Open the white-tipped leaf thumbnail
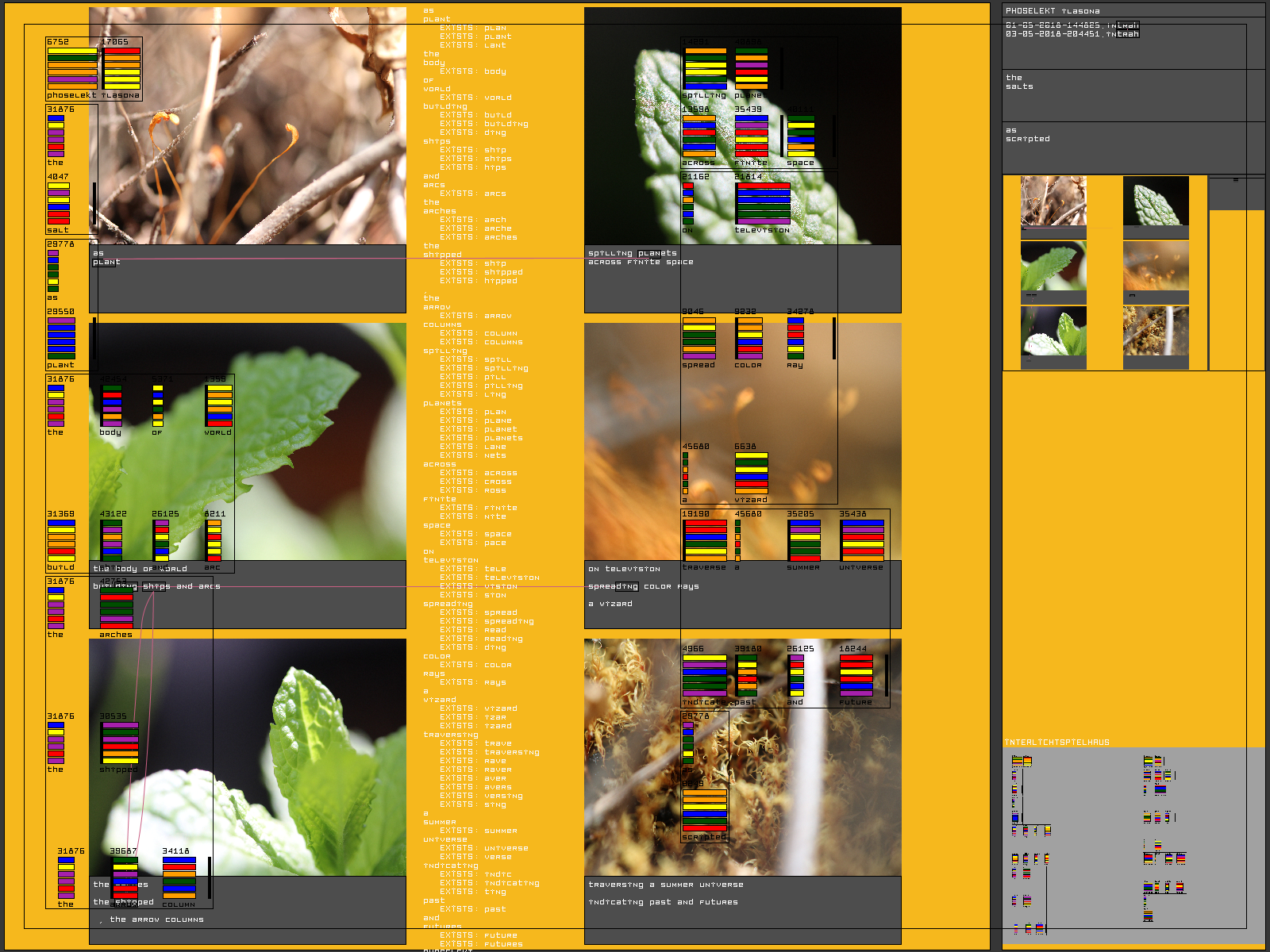1270x952 pixels. (x=1053, y=331)
